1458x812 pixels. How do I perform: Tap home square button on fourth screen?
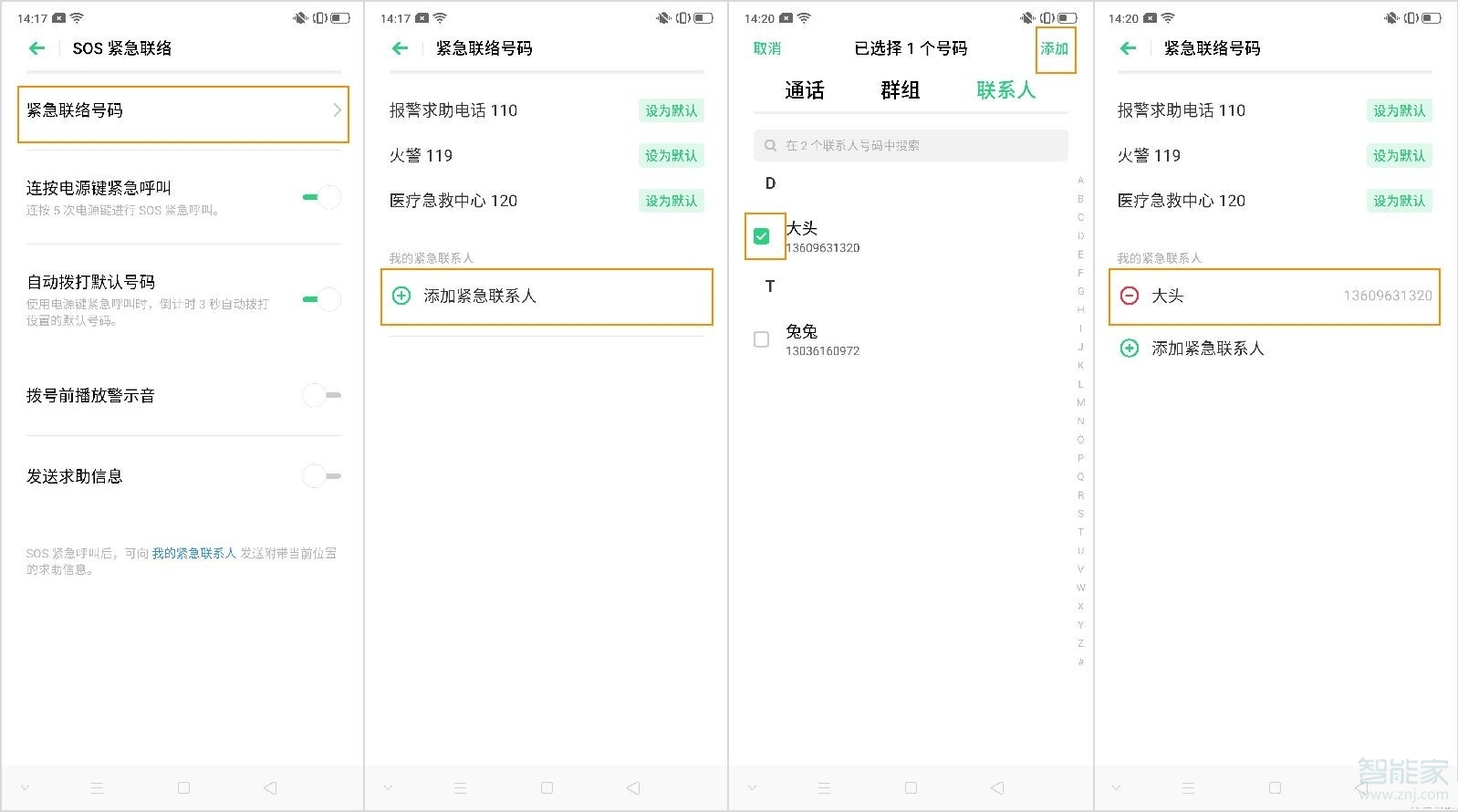[x=1275, y=787]
